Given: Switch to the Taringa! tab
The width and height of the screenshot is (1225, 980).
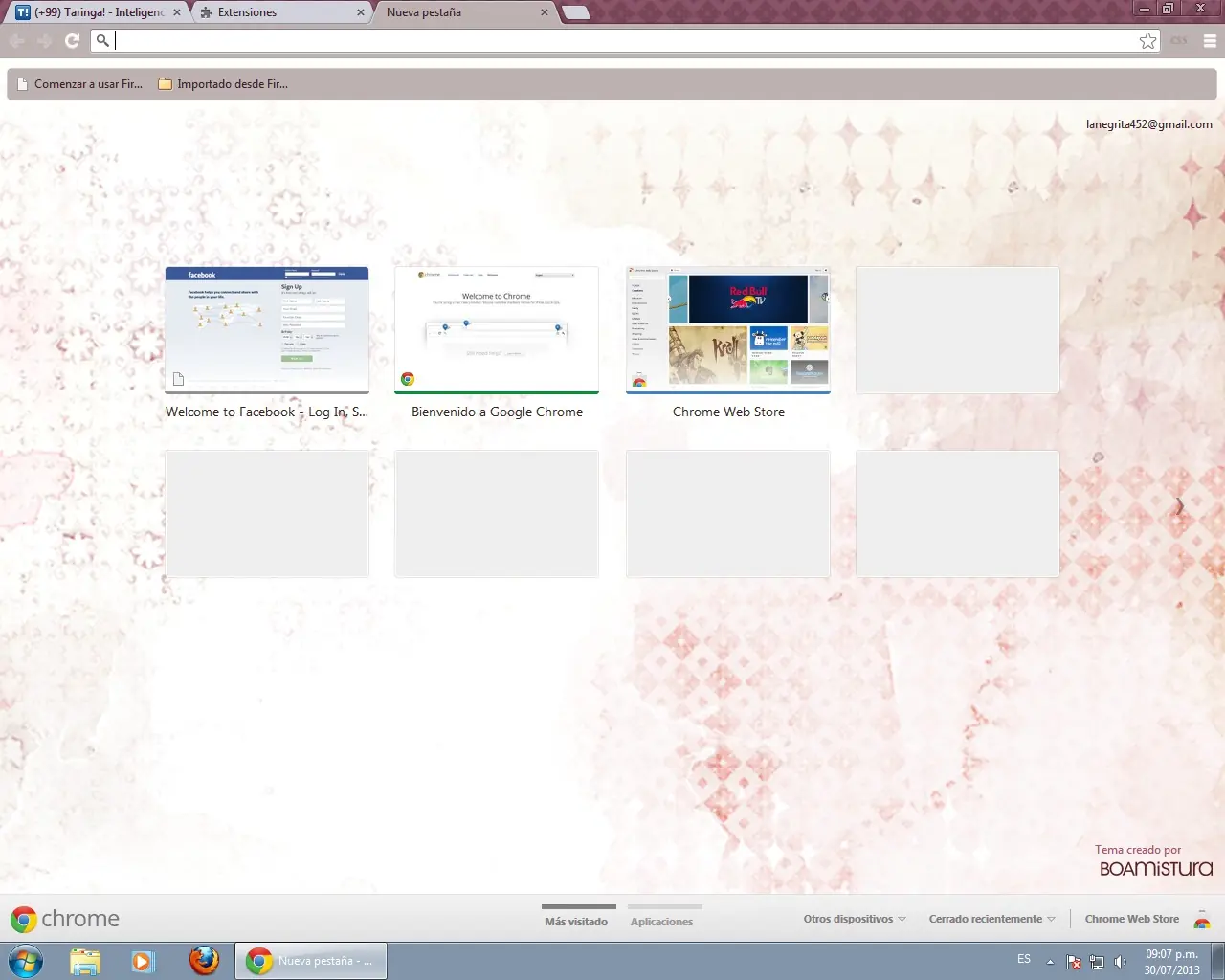Looking at the screenshot, I should (99, 12).
